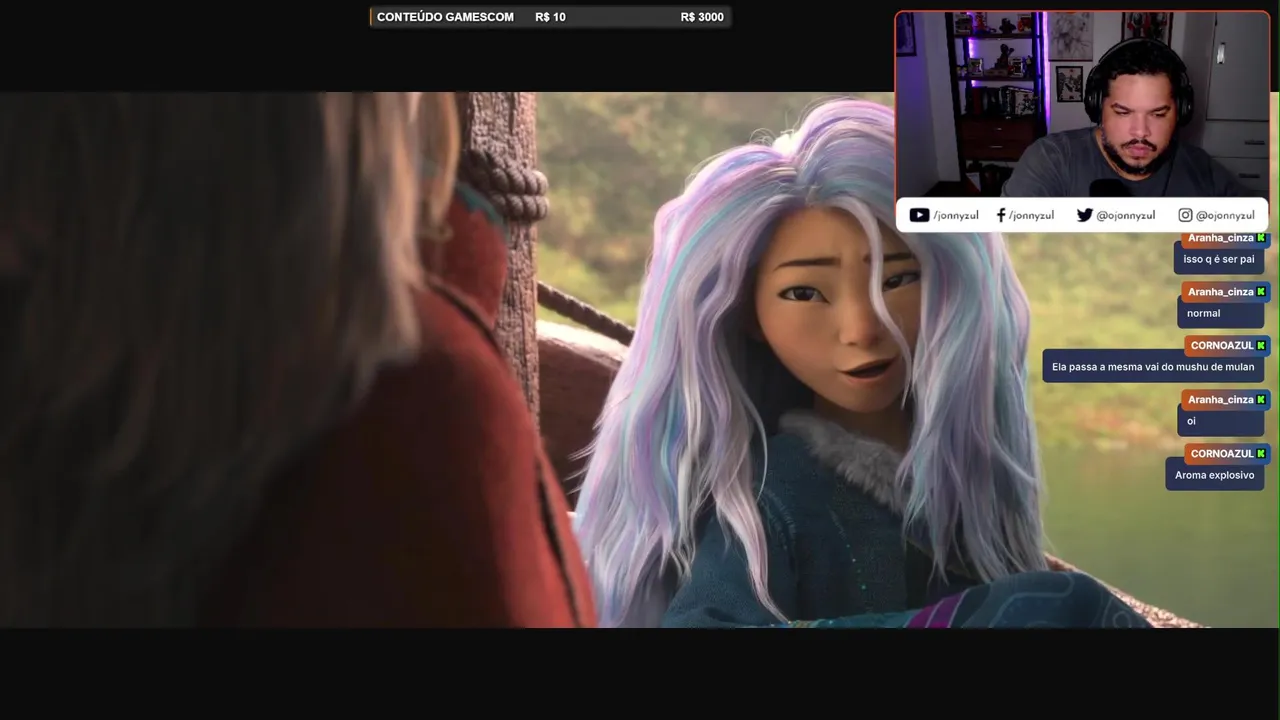
Task: Click the streamer webcam feed
Action: [x=1082, y=105]
